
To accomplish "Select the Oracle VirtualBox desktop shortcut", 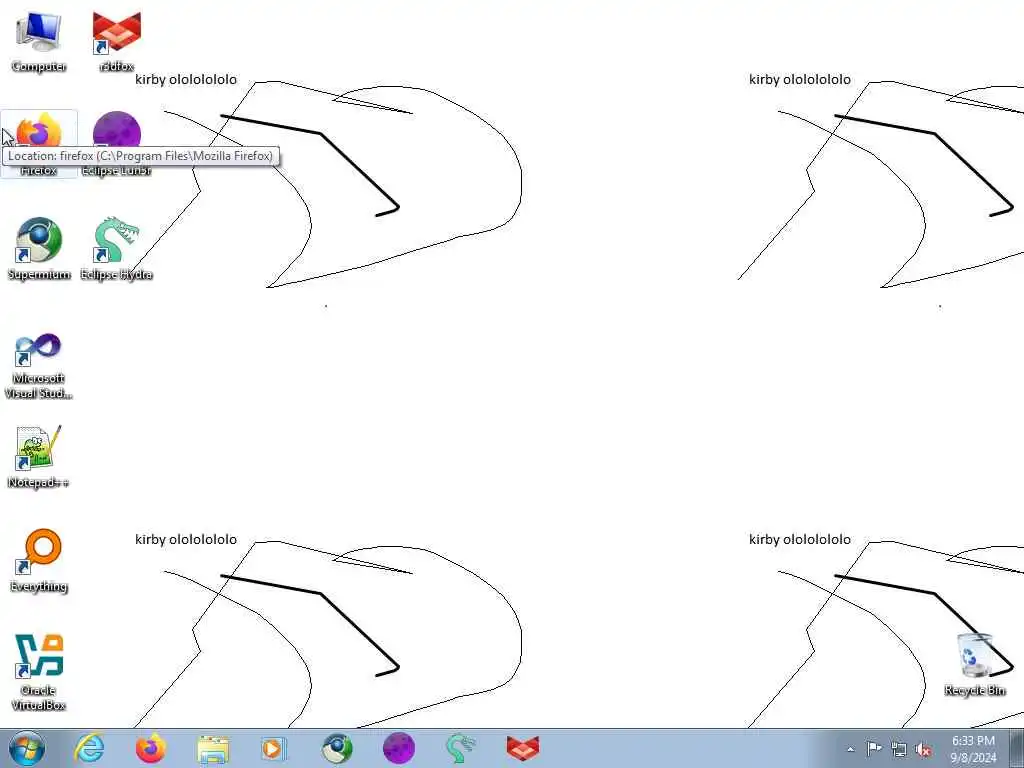I will (39, 673).
